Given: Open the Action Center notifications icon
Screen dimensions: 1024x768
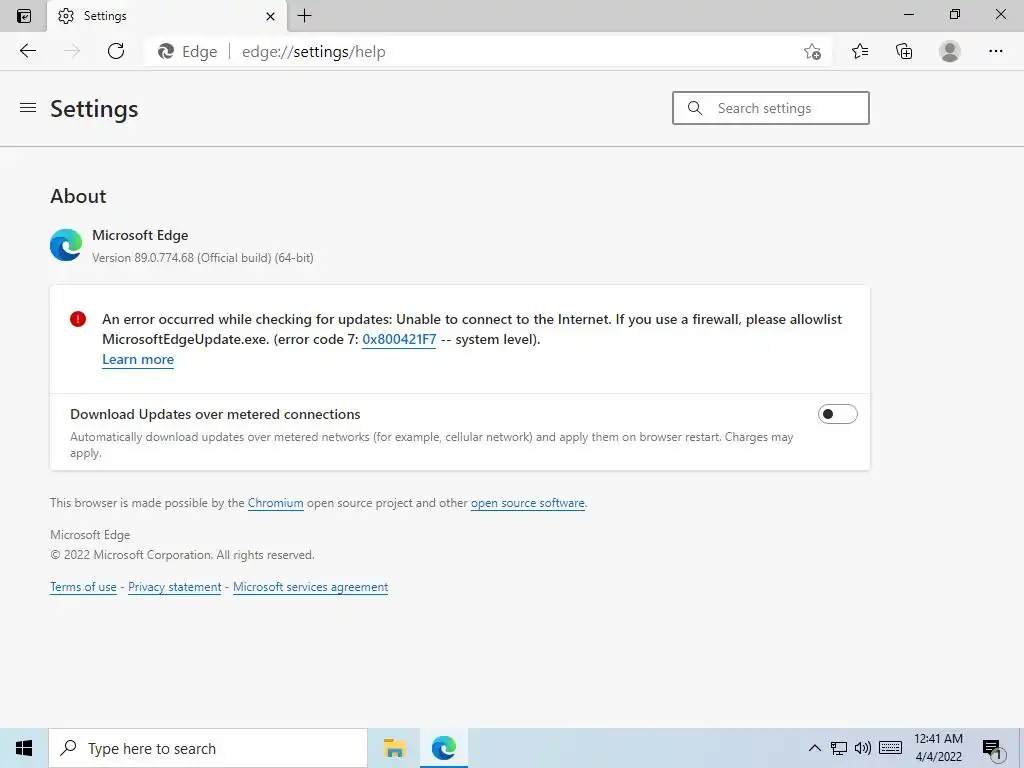Looking at the screenshot, I should [x=993, y=749].
